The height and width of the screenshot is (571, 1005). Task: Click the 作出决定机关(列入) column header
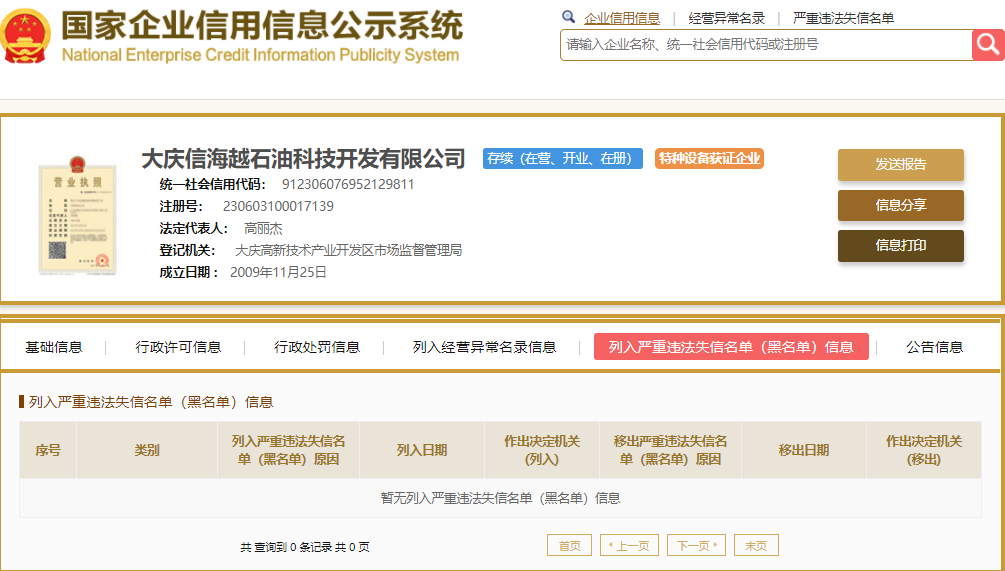(542, 450)
